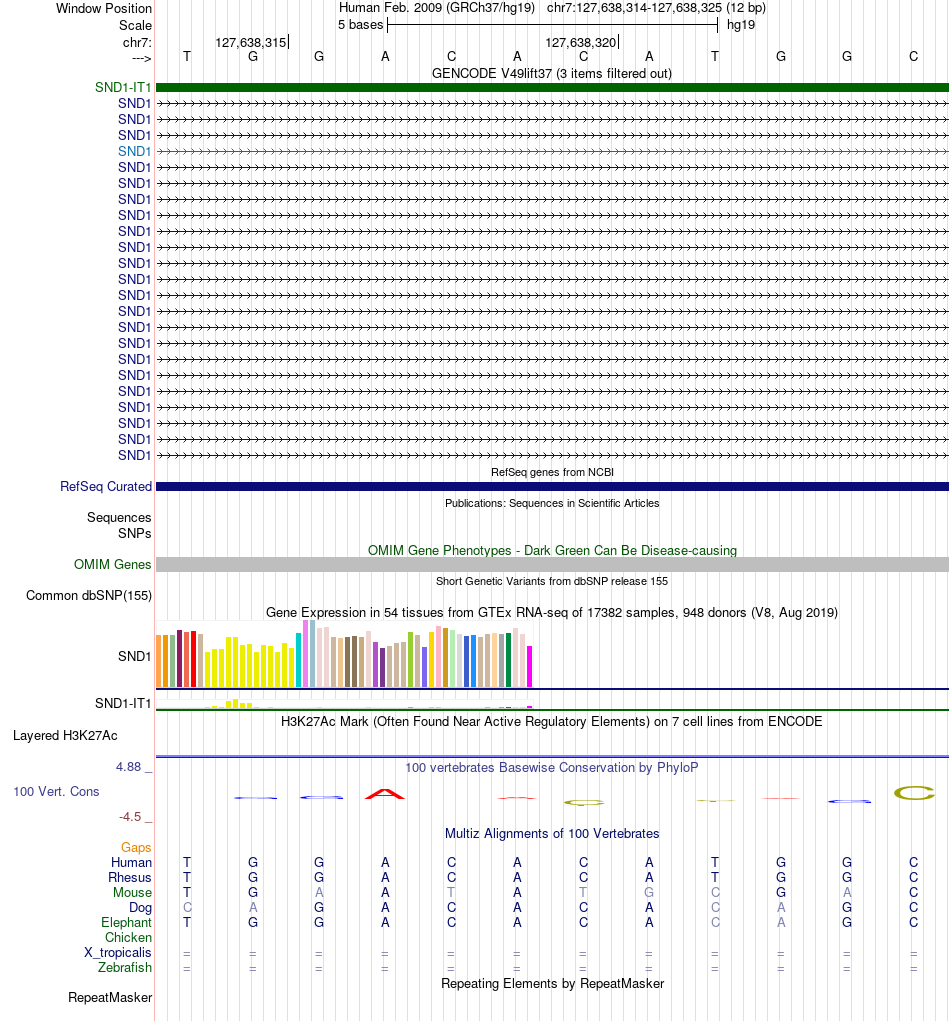The height and width of the screenshot is (1021, 950).
Task: Open 'Publications: Sequences in Scientific Articles' title
Action: pyautogui.click(x=552, y=503)
